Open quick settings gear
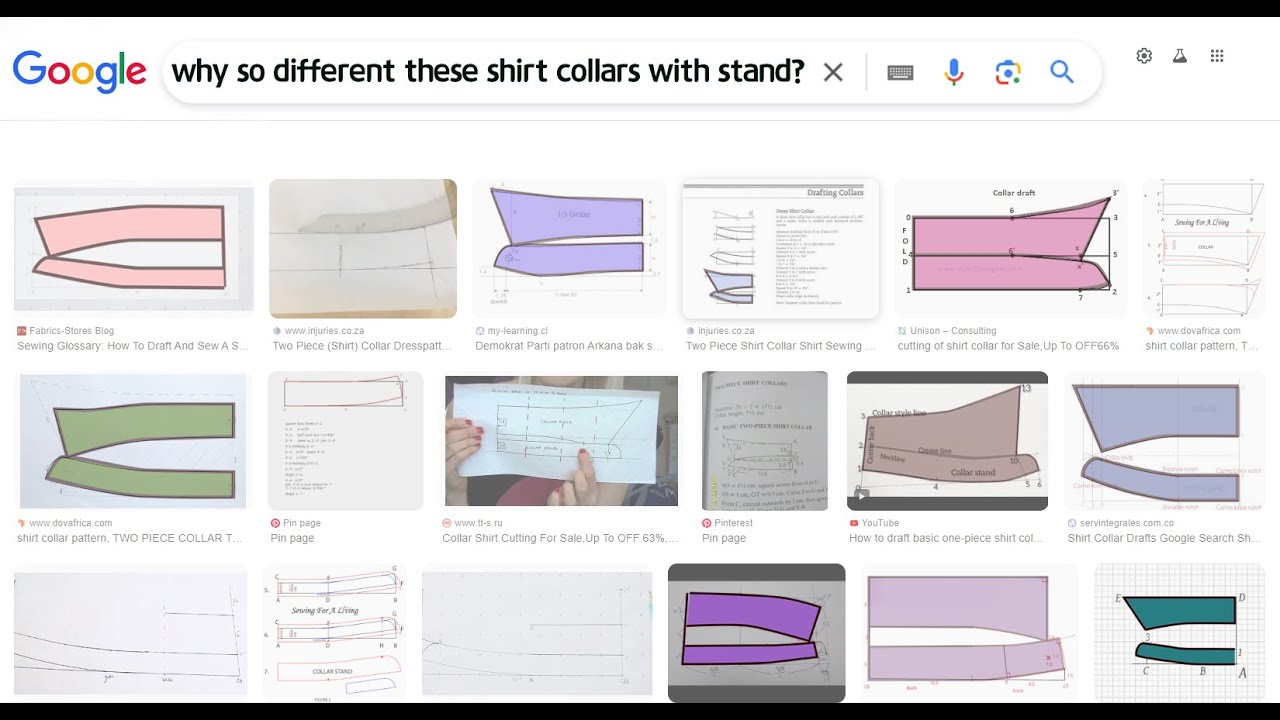1280x720 pixels. (1144, 56)
